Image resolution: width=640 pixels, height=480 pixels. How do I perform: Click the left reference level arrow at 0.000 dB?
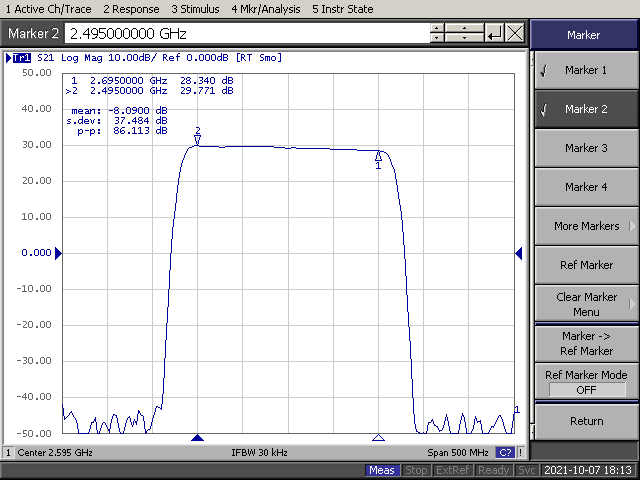click(58, 254)
